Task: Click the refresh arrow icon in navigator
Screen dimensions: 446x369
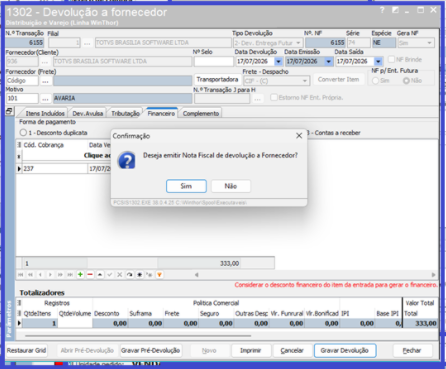Action: pos(130,275)
